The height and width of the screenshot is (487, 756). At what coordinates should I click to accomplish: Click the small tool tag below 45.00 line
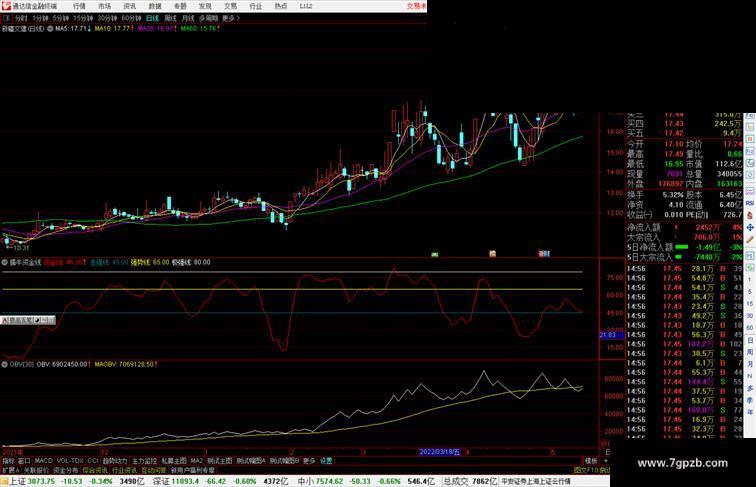pos(27,320)
